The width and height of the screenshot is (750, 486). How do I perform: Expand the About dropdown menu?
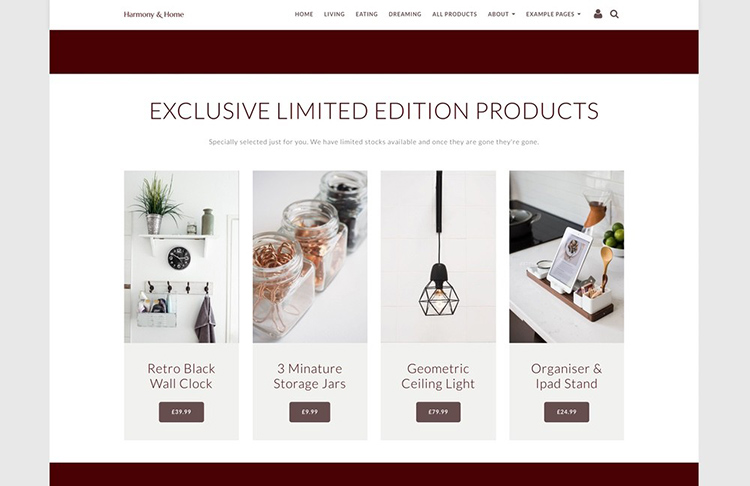tap(501, 14)
